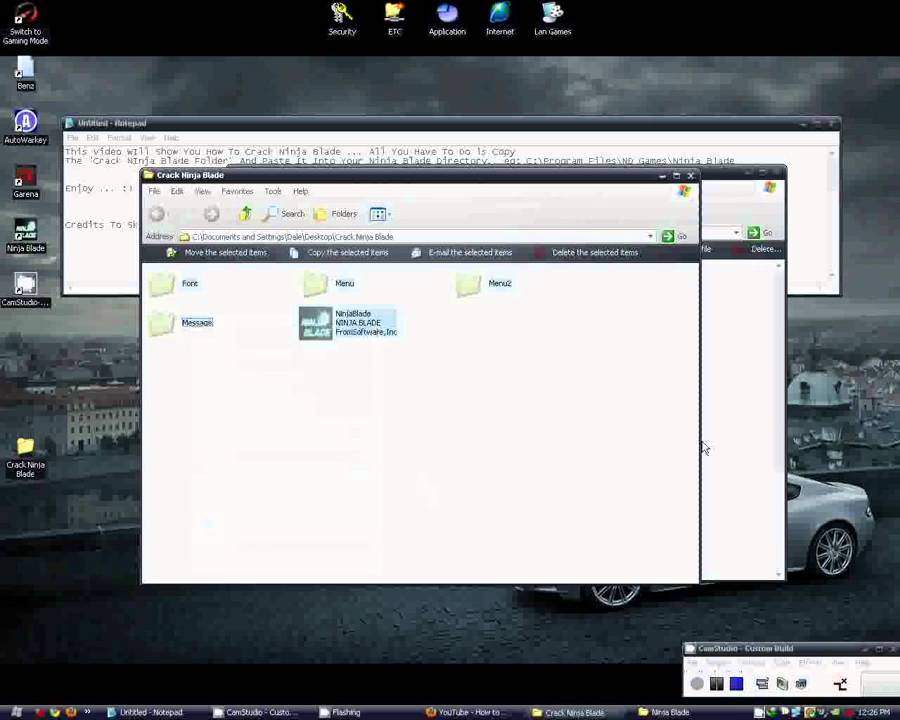Click the Windows Start button
900x720 pixels.
(16, 712)
